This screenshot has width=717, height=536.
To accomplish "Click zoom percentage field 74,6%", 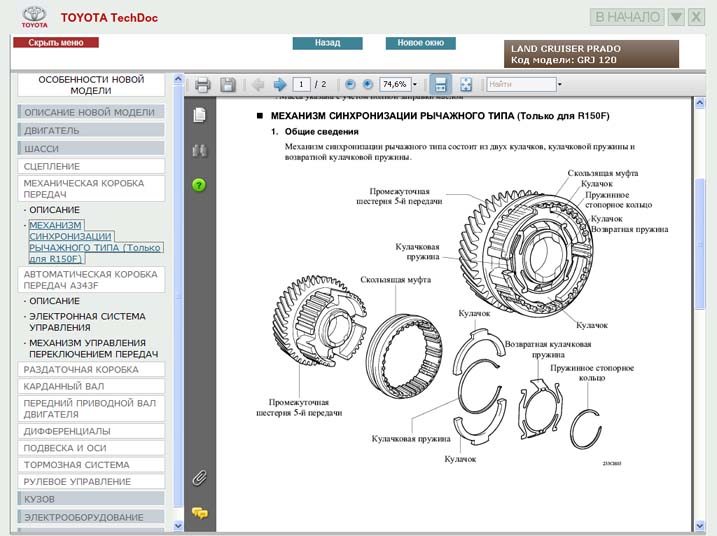I will click(x=395, y=84).
